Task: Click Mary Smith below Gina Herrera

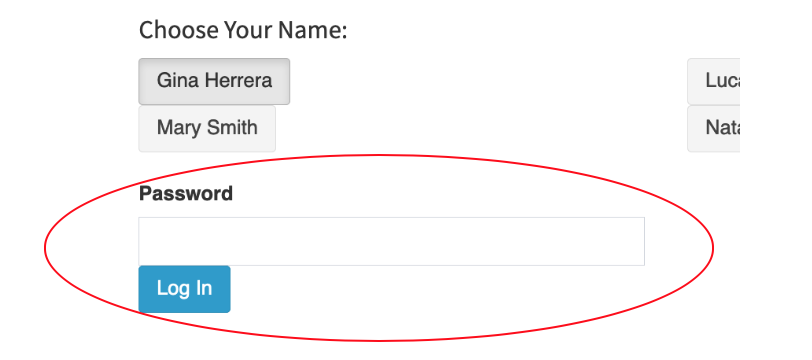Action: click(207, 128)
